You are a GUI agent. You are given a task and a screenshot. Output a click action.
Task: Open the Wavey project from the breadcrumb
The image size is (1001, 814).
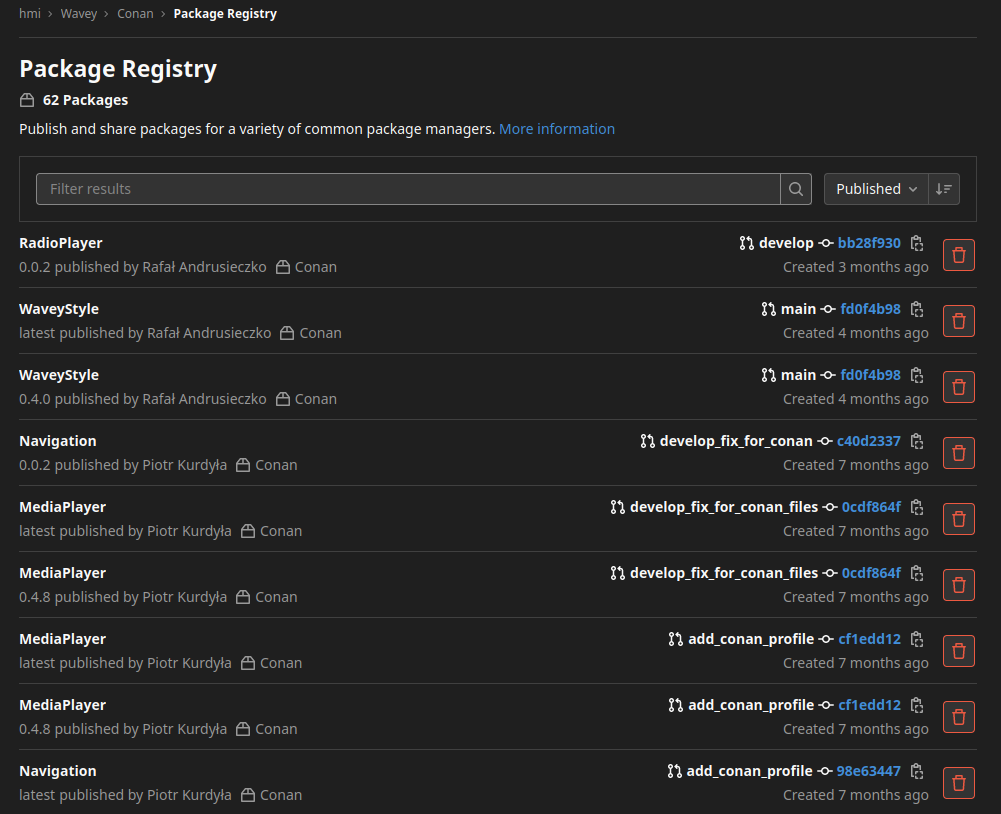(78, 13)
